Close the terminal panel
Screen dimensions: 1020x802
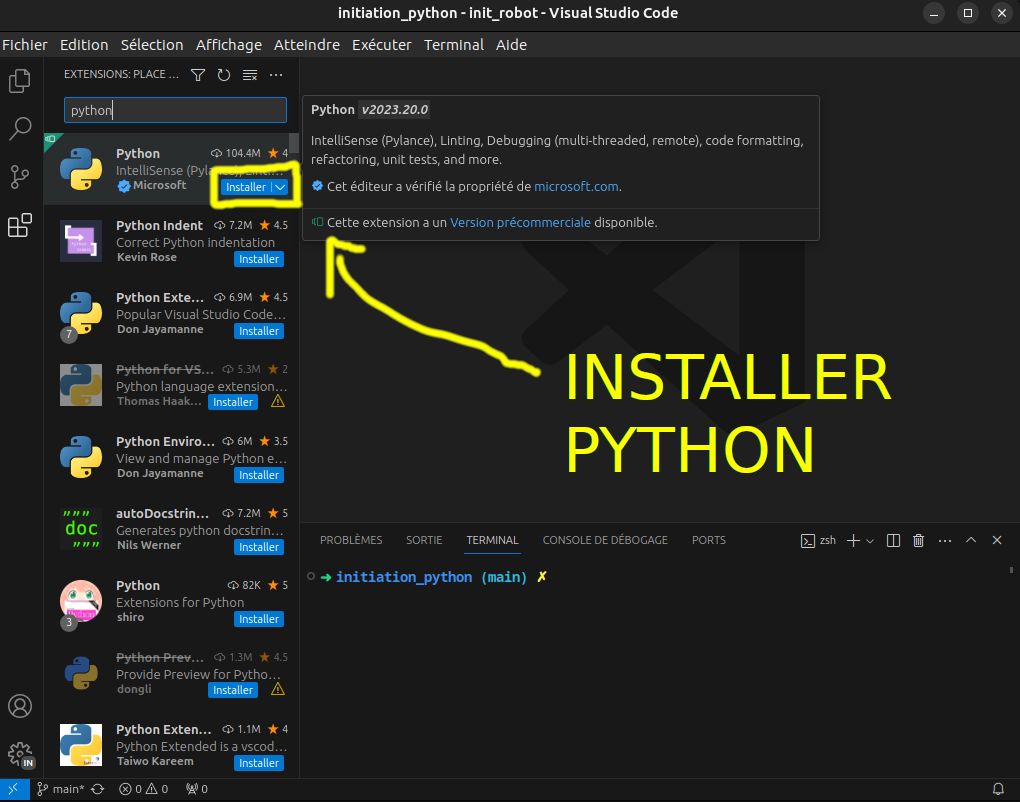(x=997, y=541)
